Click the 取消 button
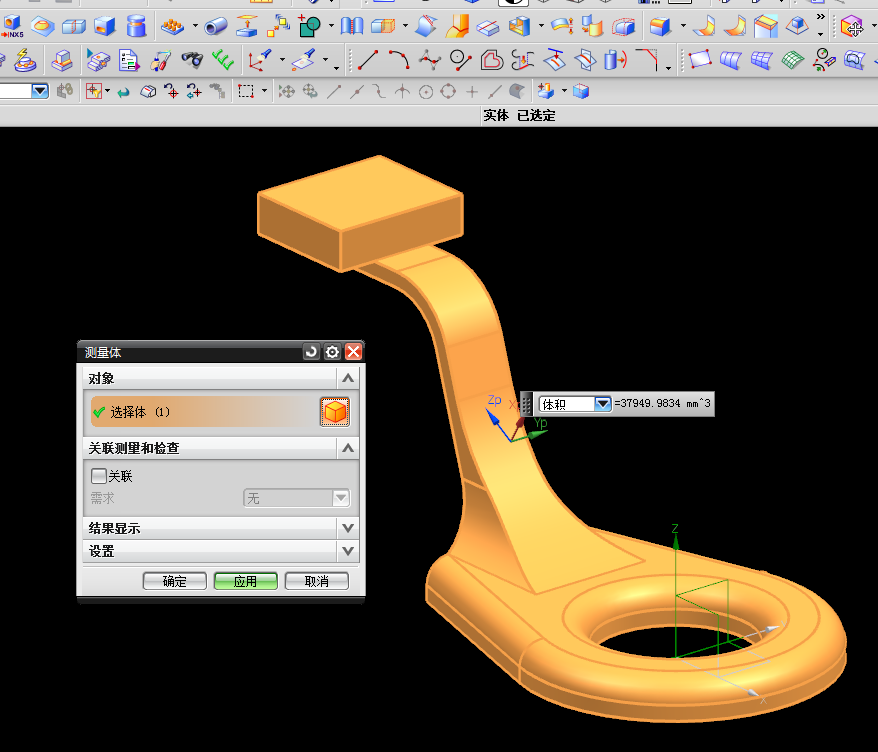The height and width of the screenshot is (752, 878). (317, 581)
